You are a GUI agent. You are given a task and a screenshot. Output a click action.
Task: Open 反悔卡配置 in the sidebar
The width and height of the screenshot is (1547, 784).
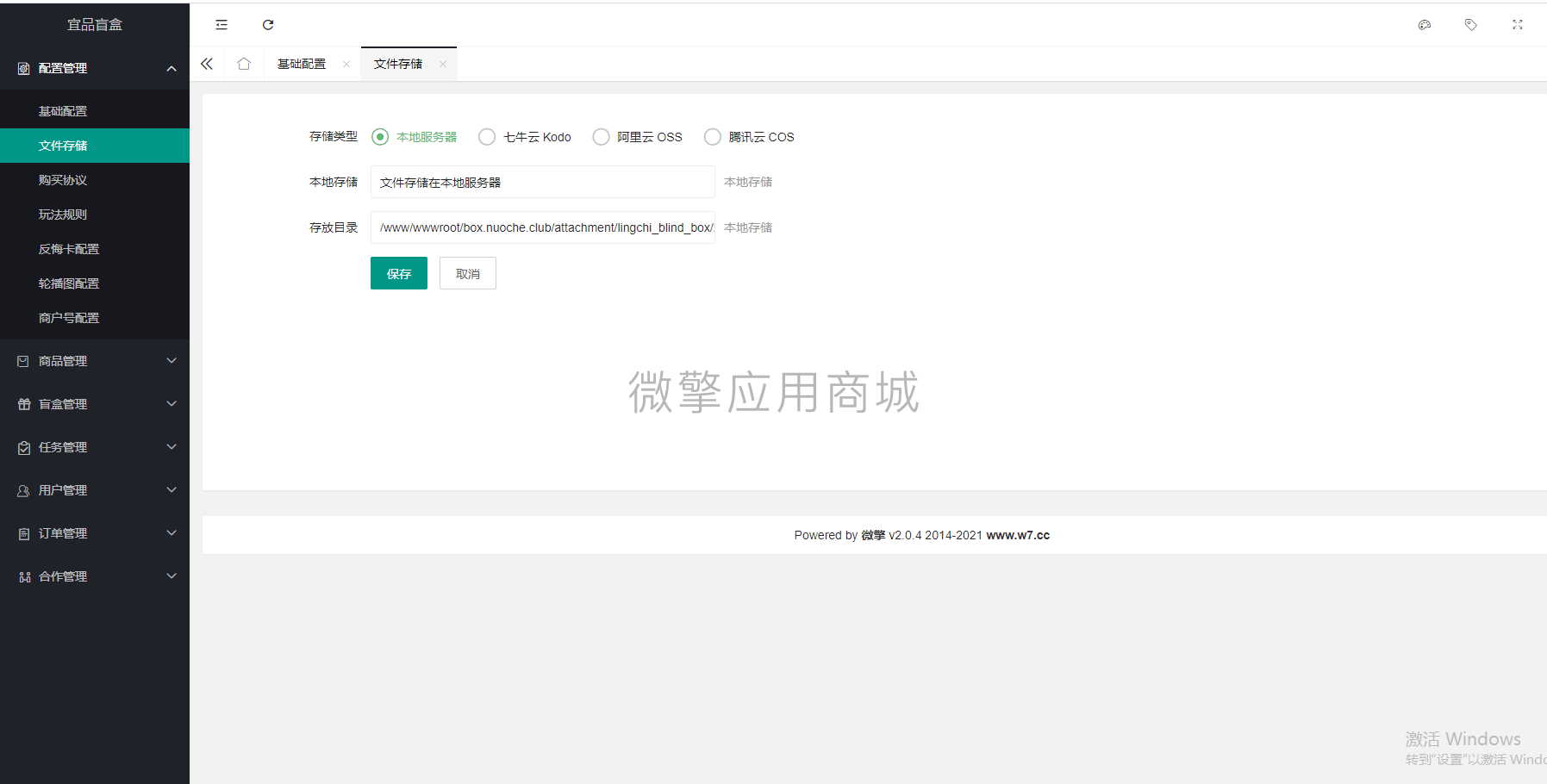click(95, 249)
